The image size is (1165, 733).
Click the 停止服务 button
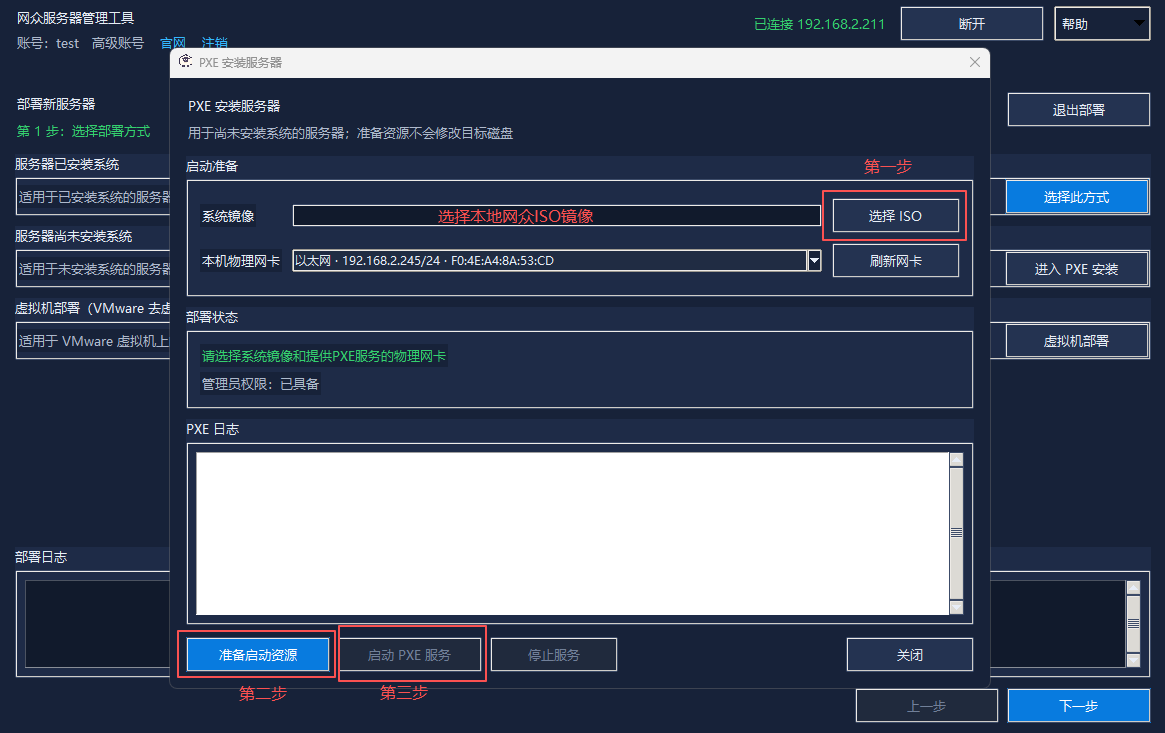pyautogui.click(x=554, y=655)
